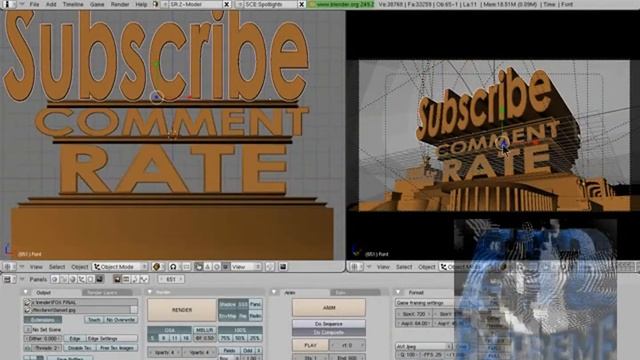Set render size to 75%

click(x=225, y=338)
